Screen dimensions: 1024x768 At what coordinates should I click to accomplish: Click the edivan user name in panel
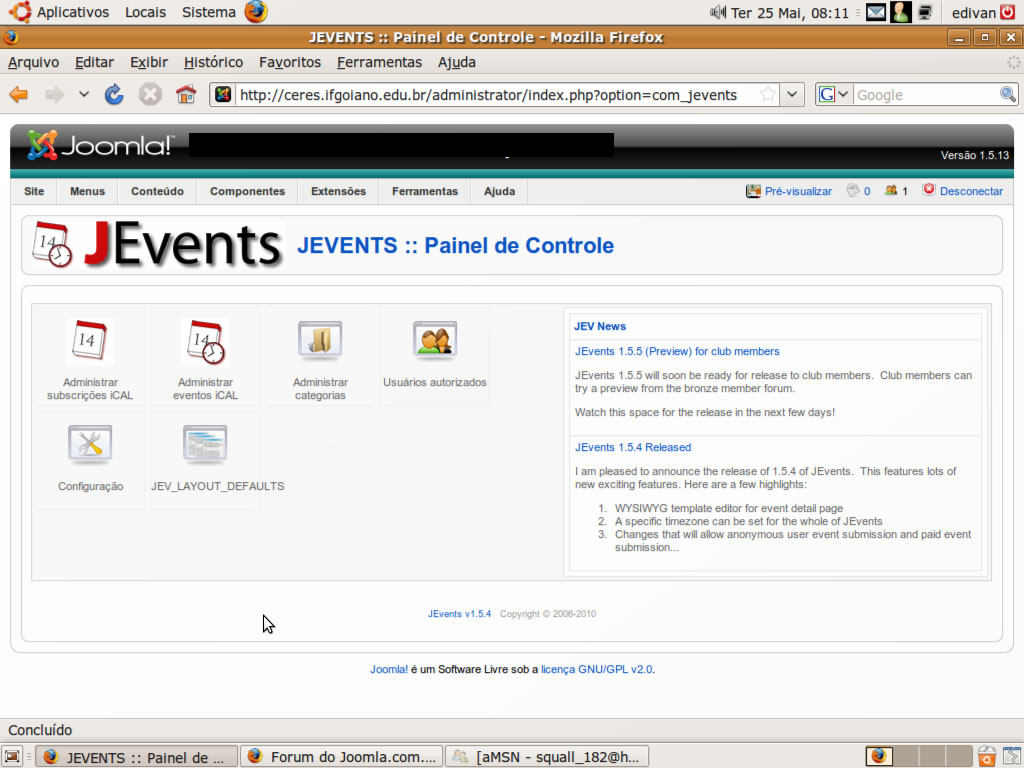[x=974, y=12]
